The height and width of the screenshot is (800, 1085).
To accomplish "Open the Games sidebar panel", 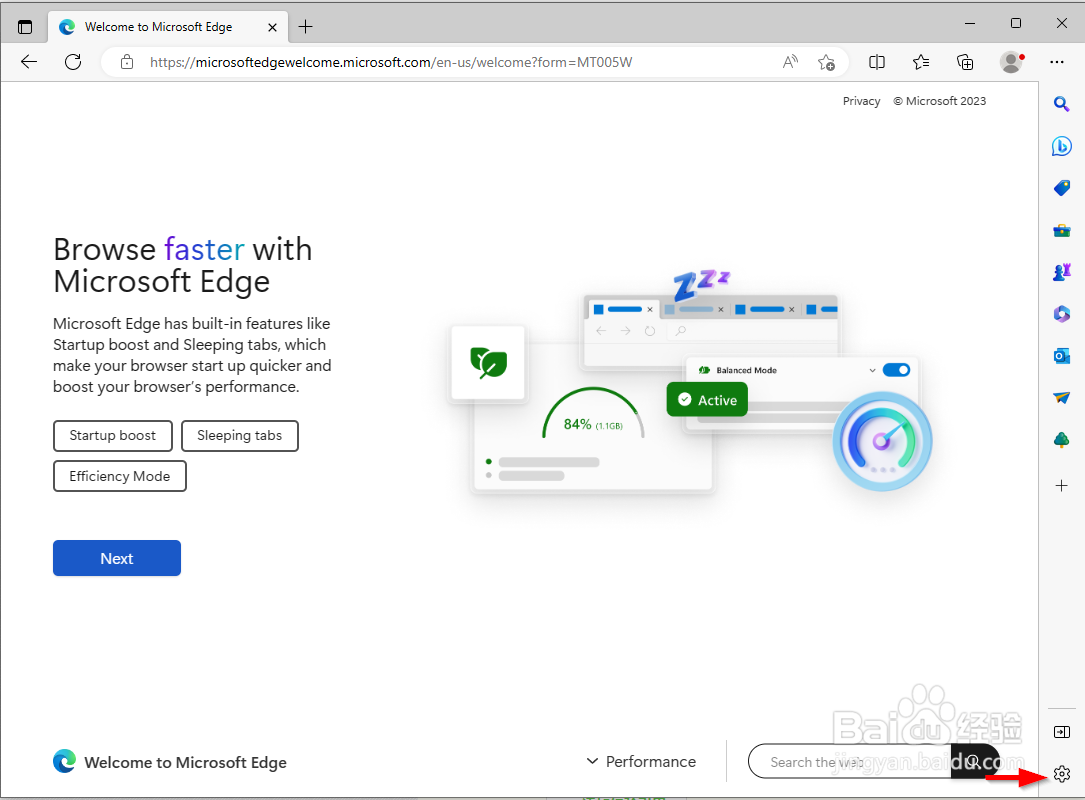I will (x=1061, y=271).
